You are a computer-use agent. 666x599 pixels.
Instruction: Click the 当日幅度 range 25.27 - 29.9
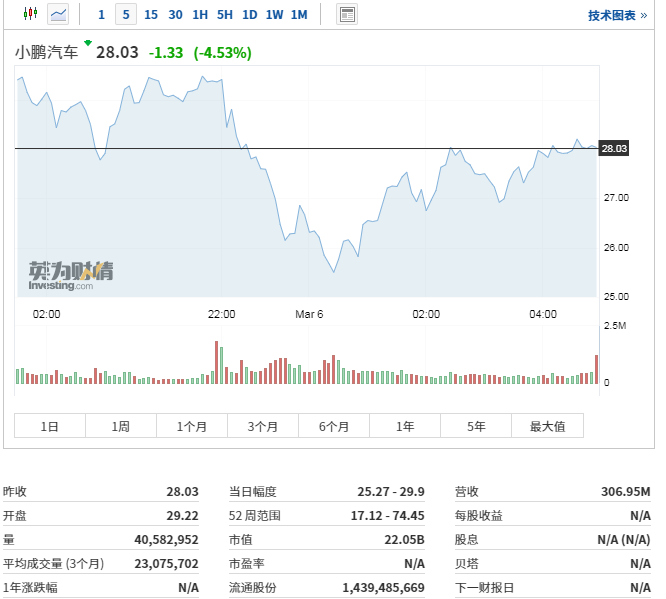(x=391, y=492)
